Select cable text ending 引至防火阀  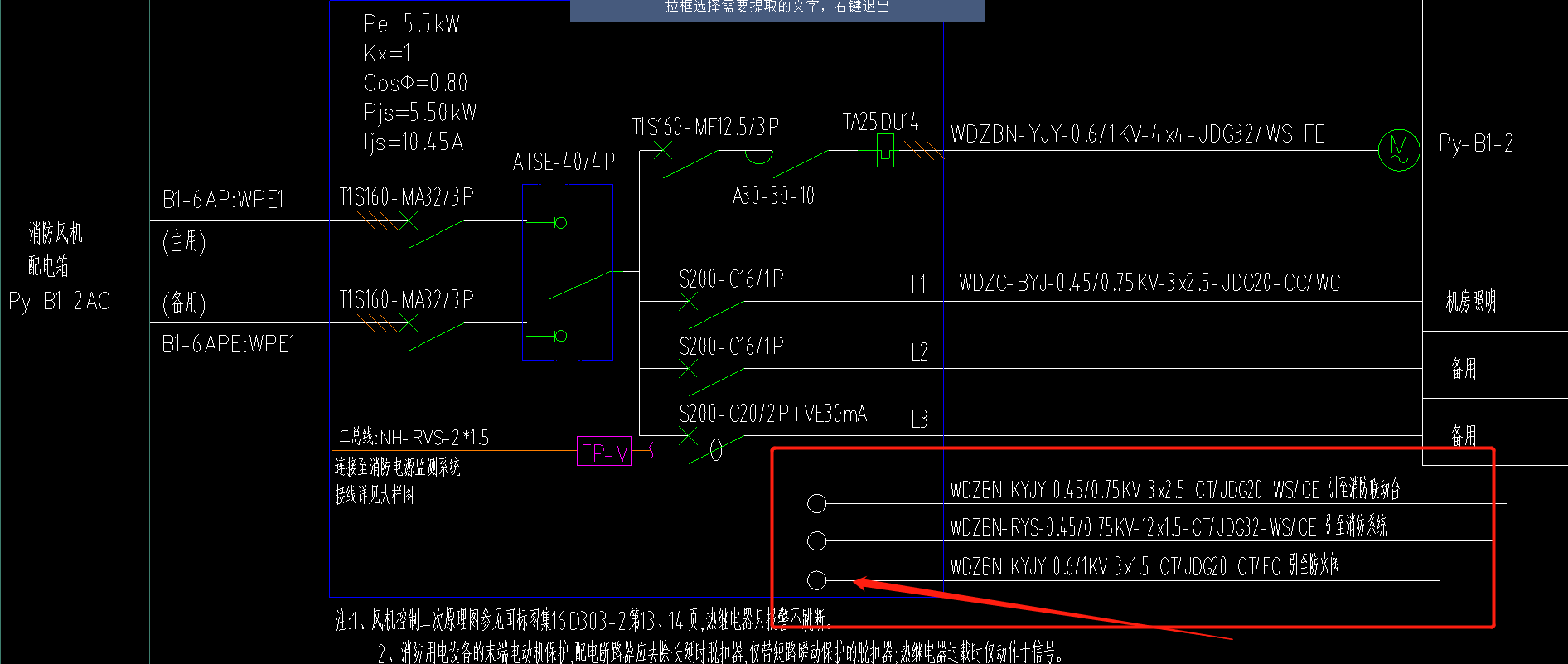[x=1145, y=567]
